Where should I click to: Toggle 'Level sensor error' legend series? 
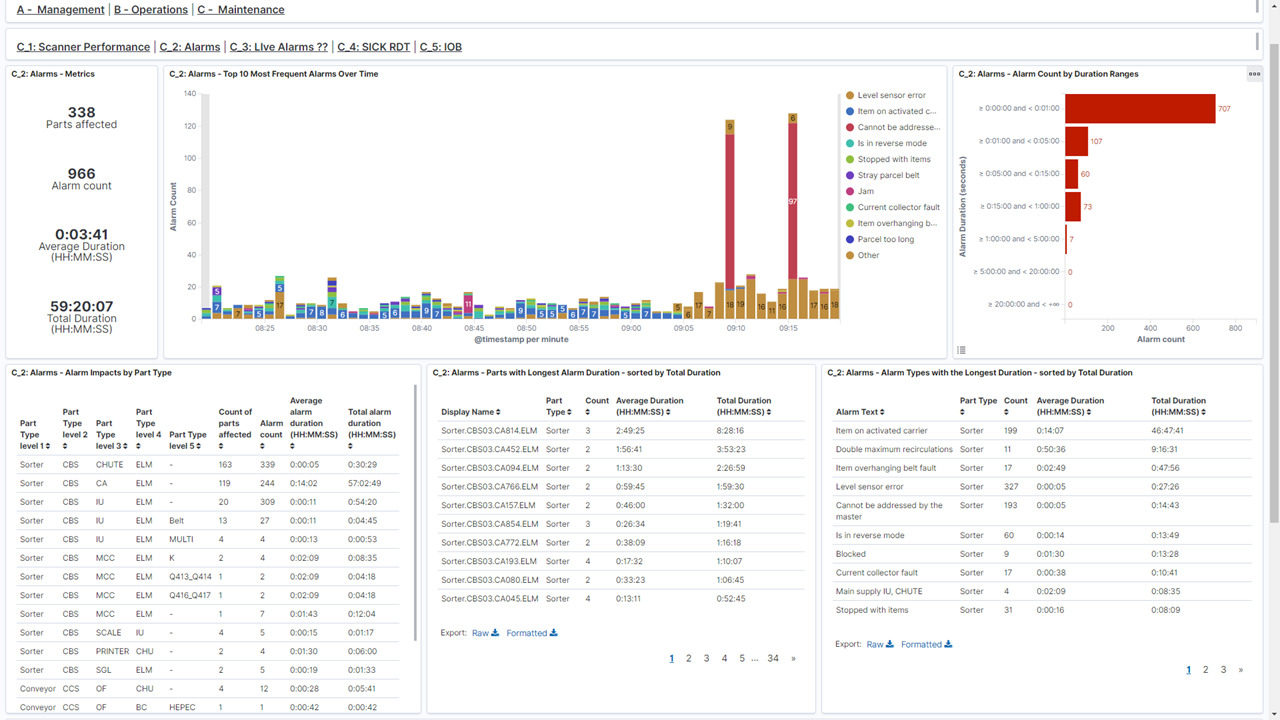pyautogui.click(x=891, y=95)
